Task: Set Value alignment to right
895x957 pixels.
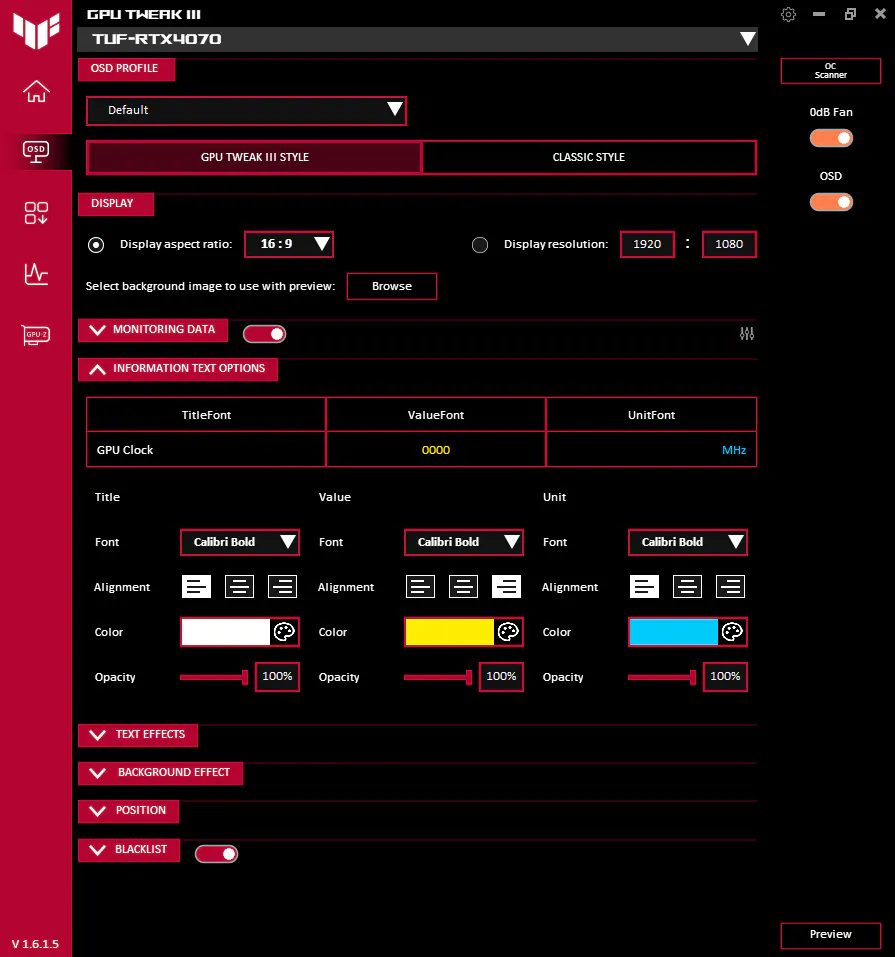Action: (x=506, y=587)
